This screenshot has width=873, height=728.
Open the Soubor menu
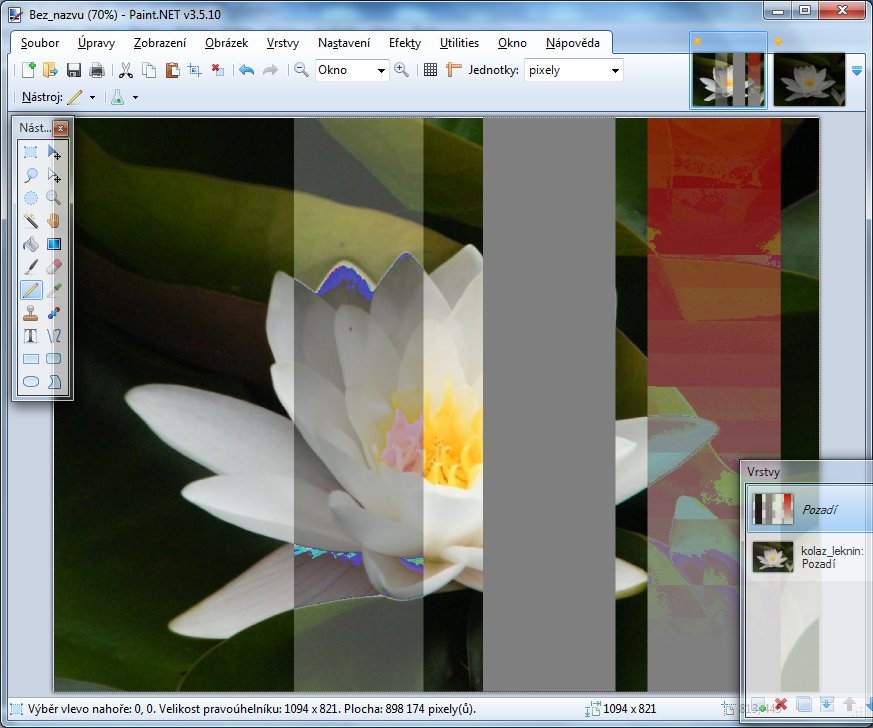click(40, 43)
